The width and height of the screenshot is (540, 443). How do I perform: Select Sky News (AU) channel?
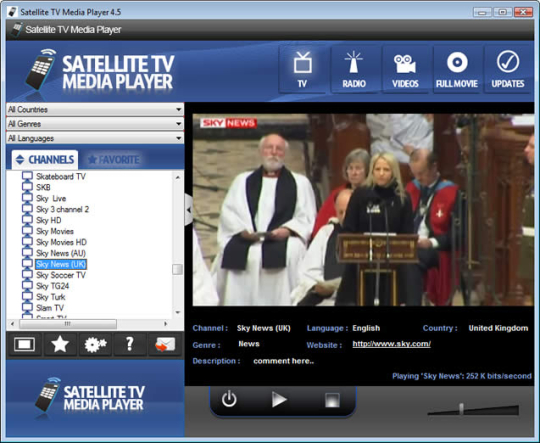tap(61, 253)
